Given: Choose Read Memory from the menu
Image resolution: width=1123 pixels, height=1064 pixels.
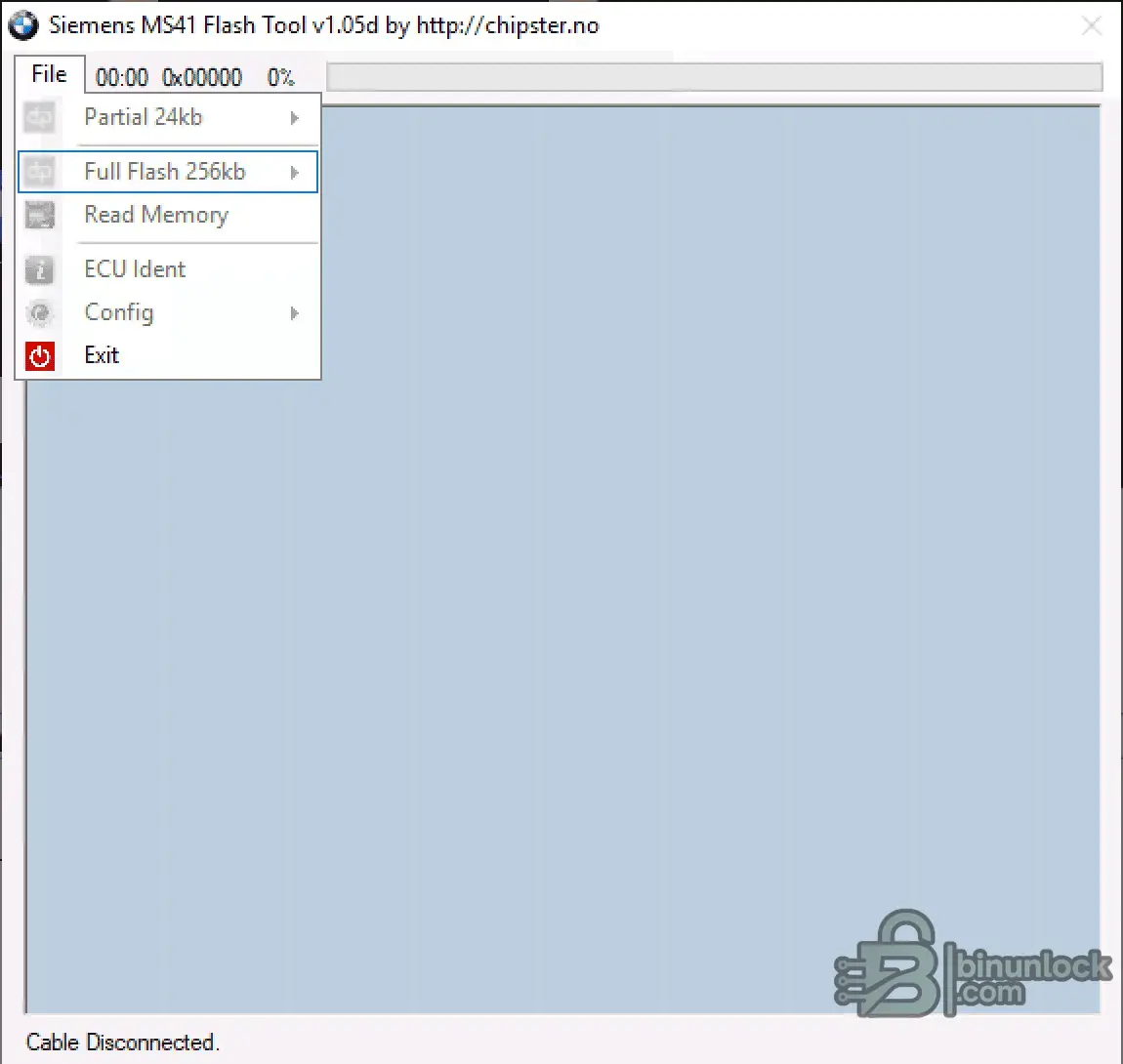Looking at the screenshot, I should [x=168, y=215].
